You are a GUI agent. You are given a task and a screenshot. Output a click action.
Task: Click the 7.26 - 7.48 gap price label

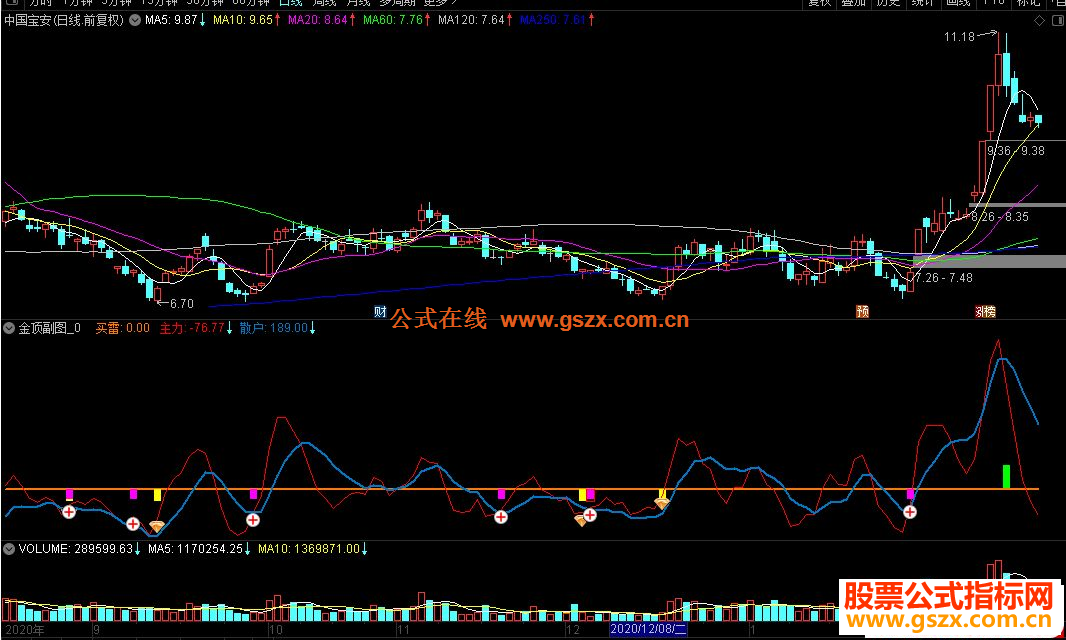tap(944, 278)
